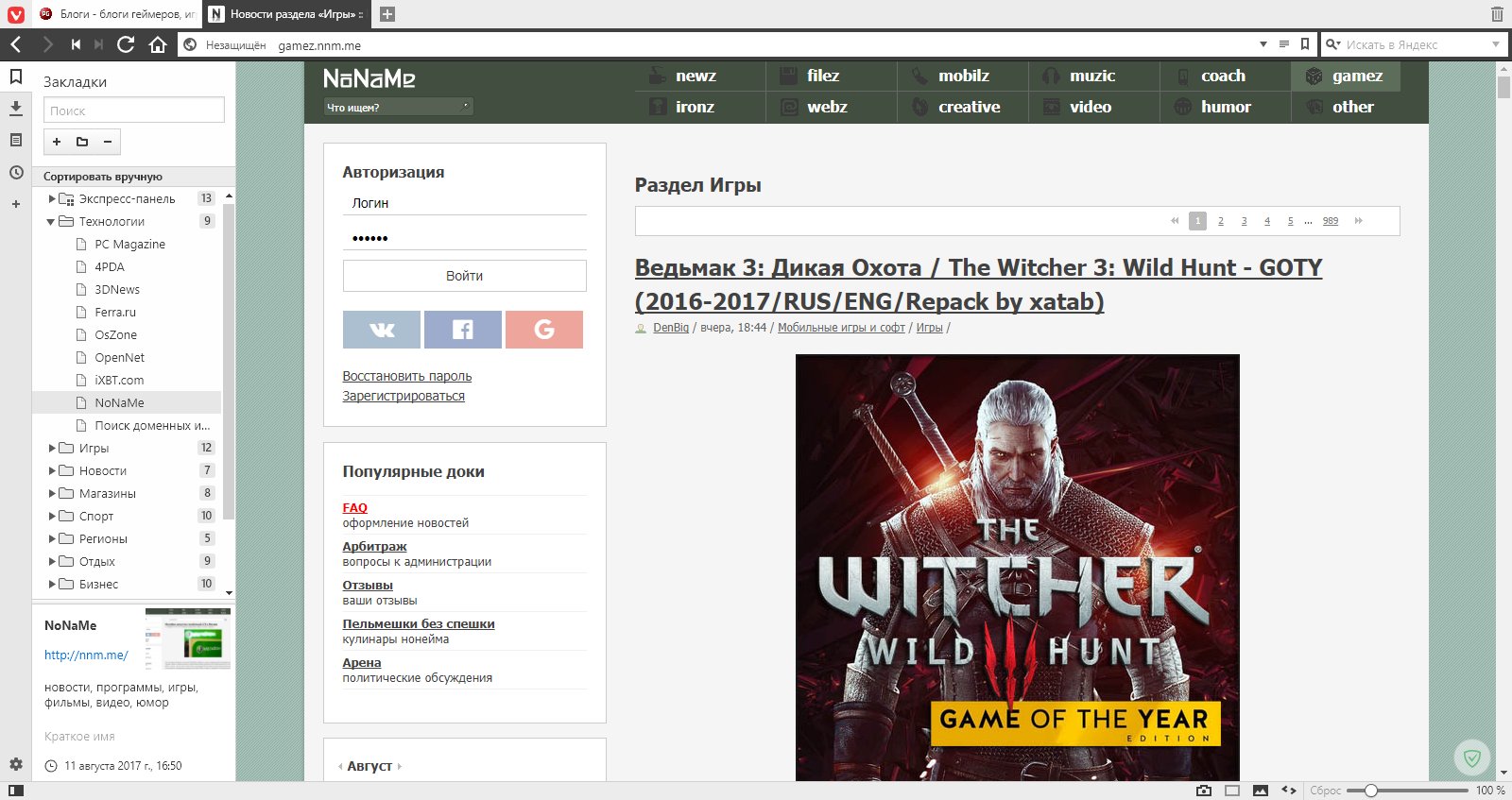
Task: Click the Искать в Яндекс search field
Action: [x=1413, y=44]
